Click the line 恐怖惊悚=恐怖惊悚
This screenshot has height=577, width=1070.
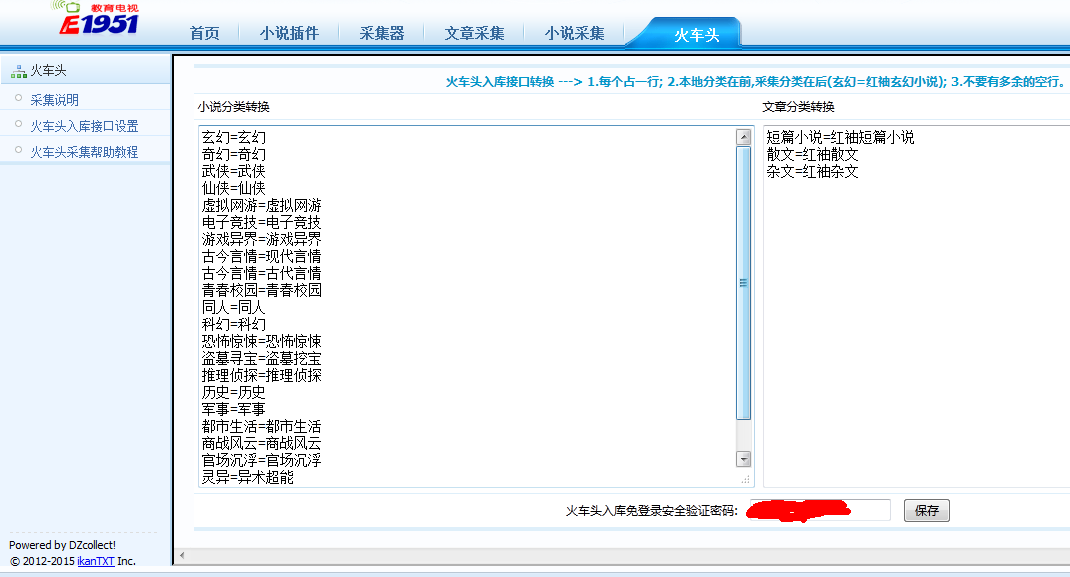point(261,342)
